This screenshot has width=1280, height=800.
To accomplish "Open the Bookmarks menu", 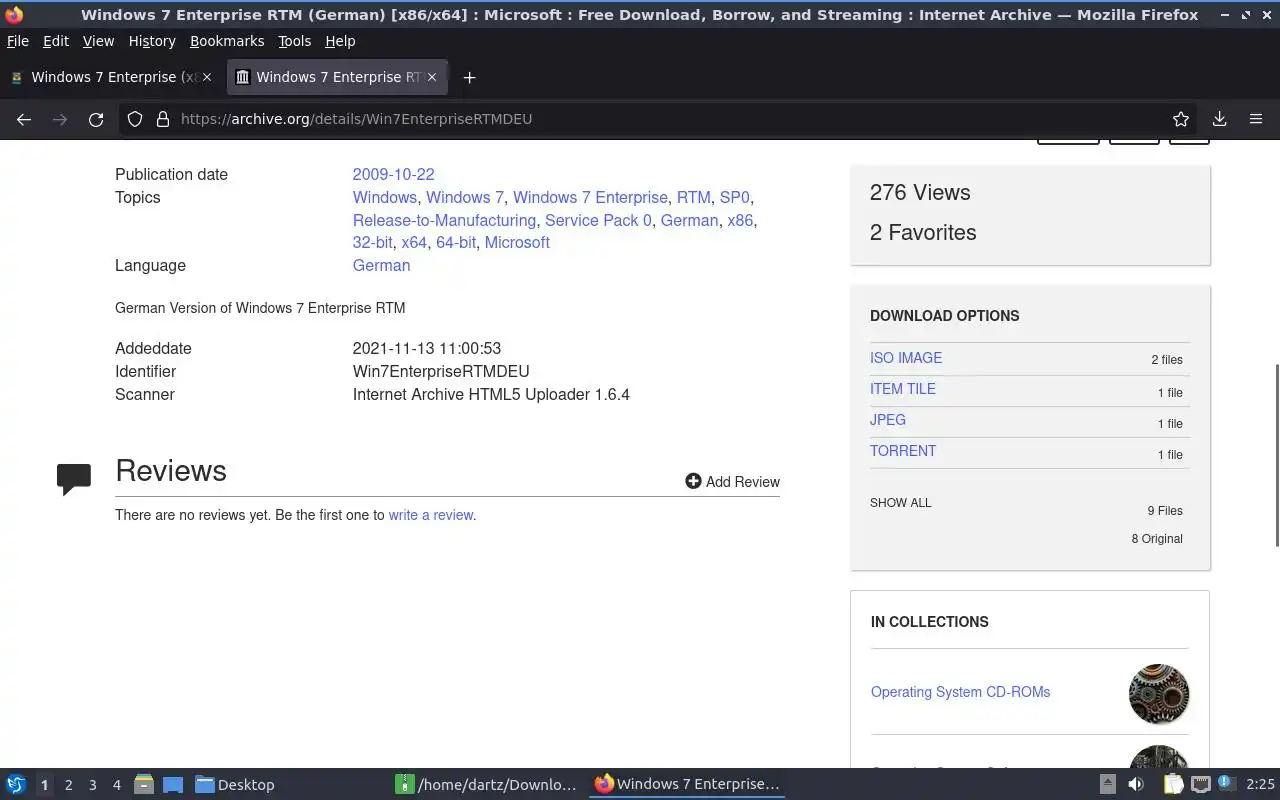I will [x=227, y=41].
